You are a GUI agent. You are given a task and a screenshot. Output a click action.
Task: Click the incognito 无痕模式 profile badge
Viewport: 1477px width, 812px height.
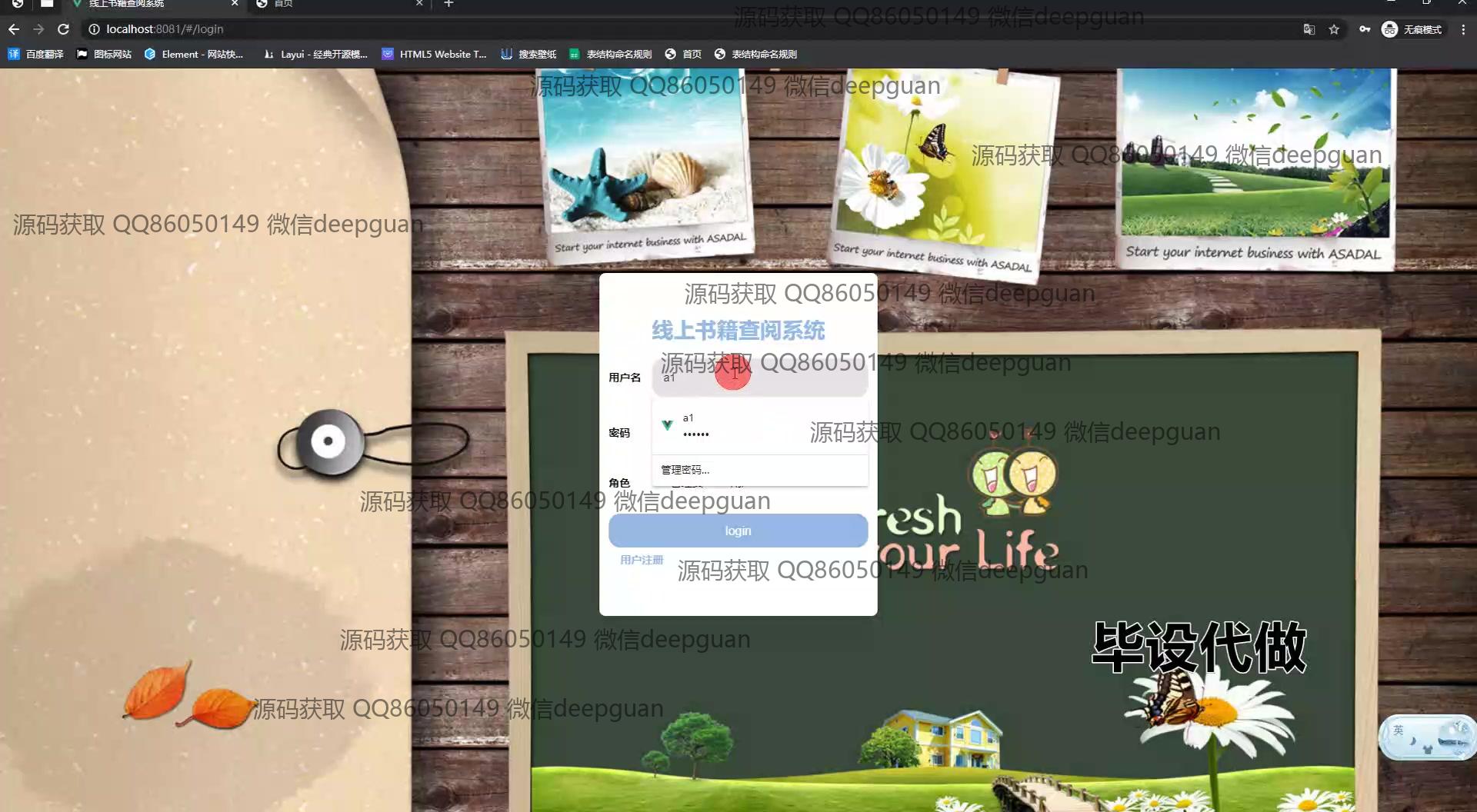click(x=1412, y=29)
